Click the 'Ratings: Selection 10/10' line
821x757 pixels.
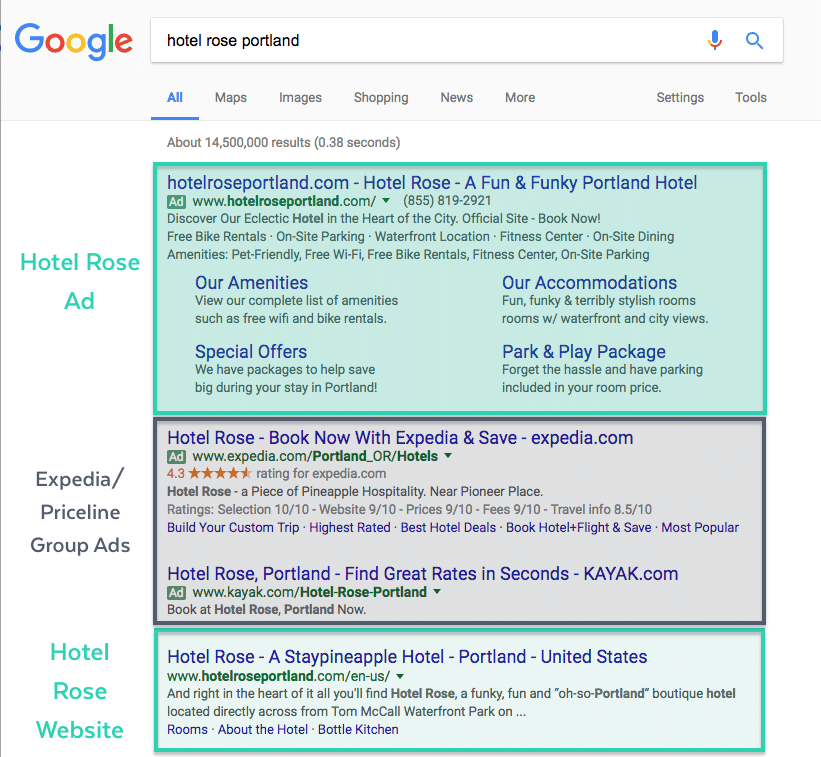point(409,510)
